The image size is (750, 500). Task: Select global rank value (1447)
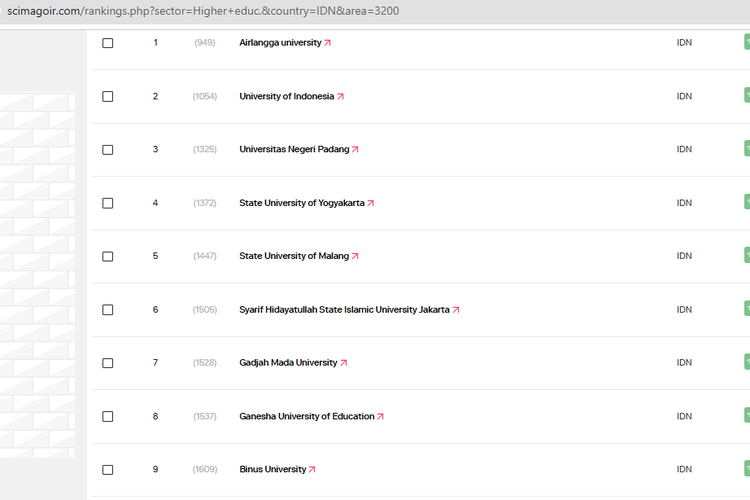[x=205, y=256]
